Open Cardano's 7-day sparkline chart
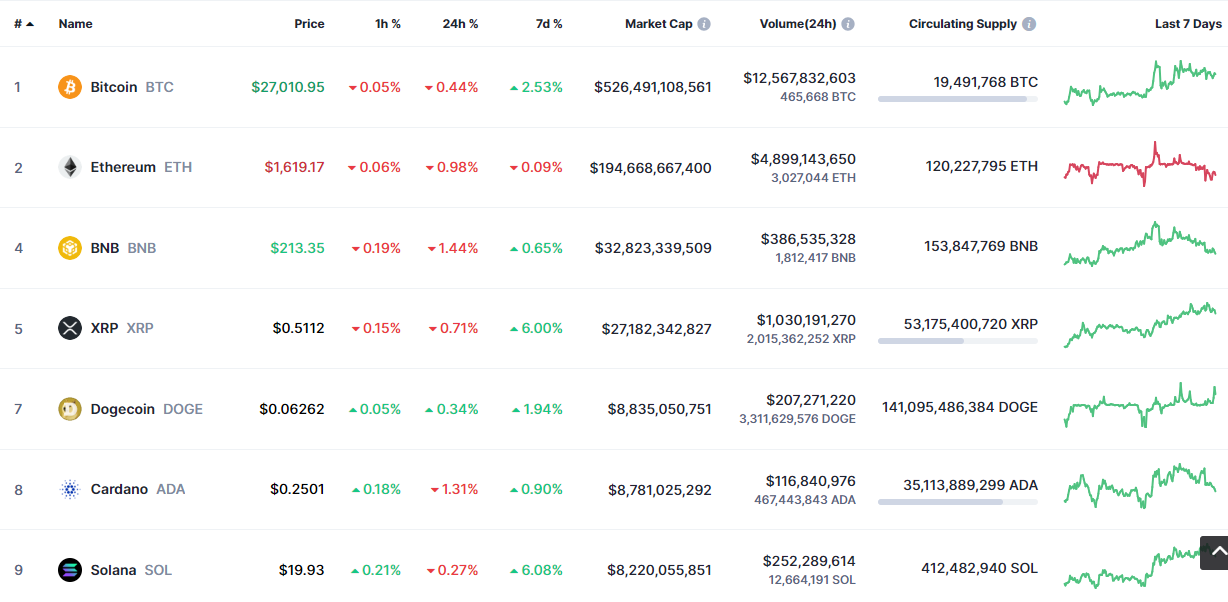 pos(1140,486)
